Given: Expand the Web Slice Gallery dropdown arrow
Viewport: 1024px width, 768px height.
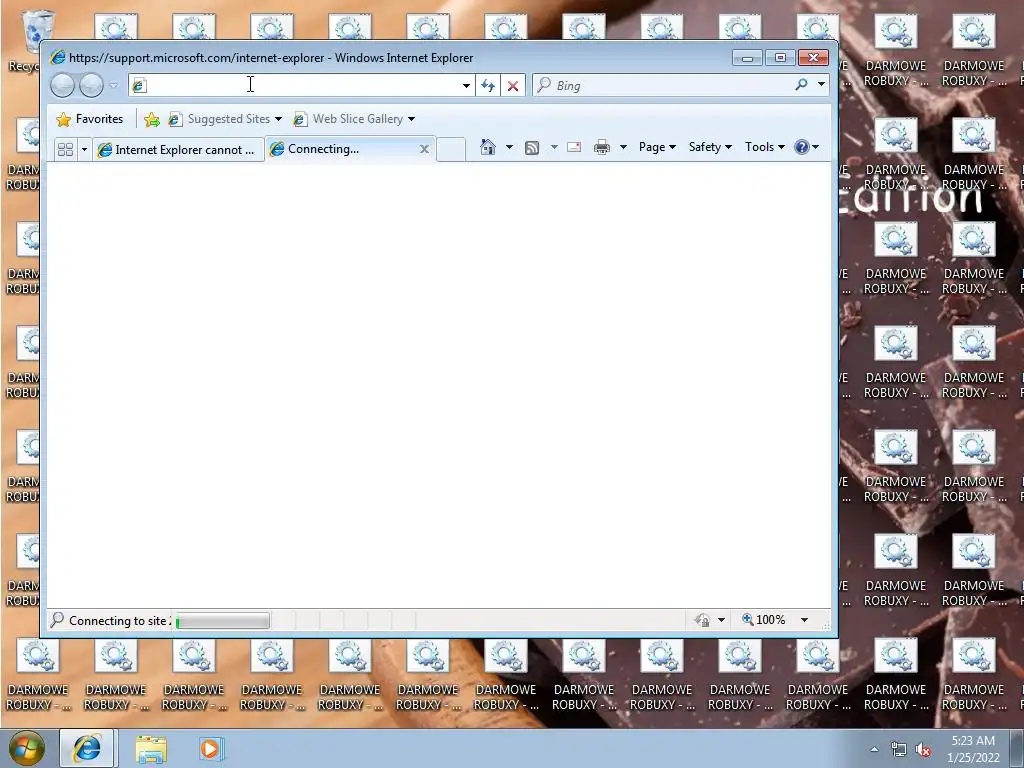Looking at the screenshot, I should click(411, 119).
